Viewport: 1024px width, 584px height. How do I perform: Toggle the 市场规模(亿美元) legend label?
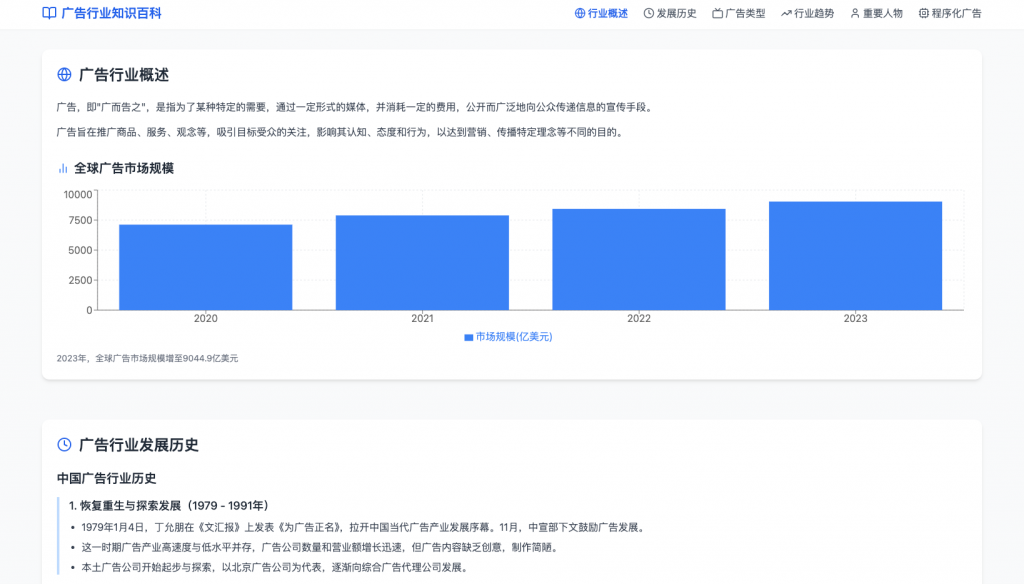click(513, 337)
